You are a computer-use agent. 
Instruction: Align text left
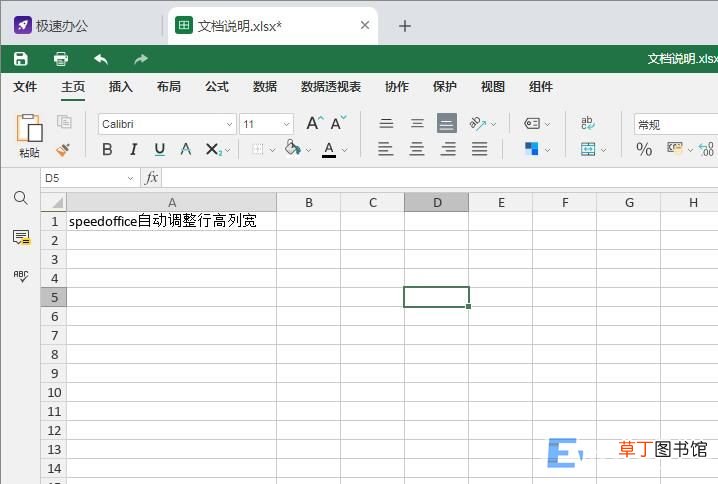386,149
